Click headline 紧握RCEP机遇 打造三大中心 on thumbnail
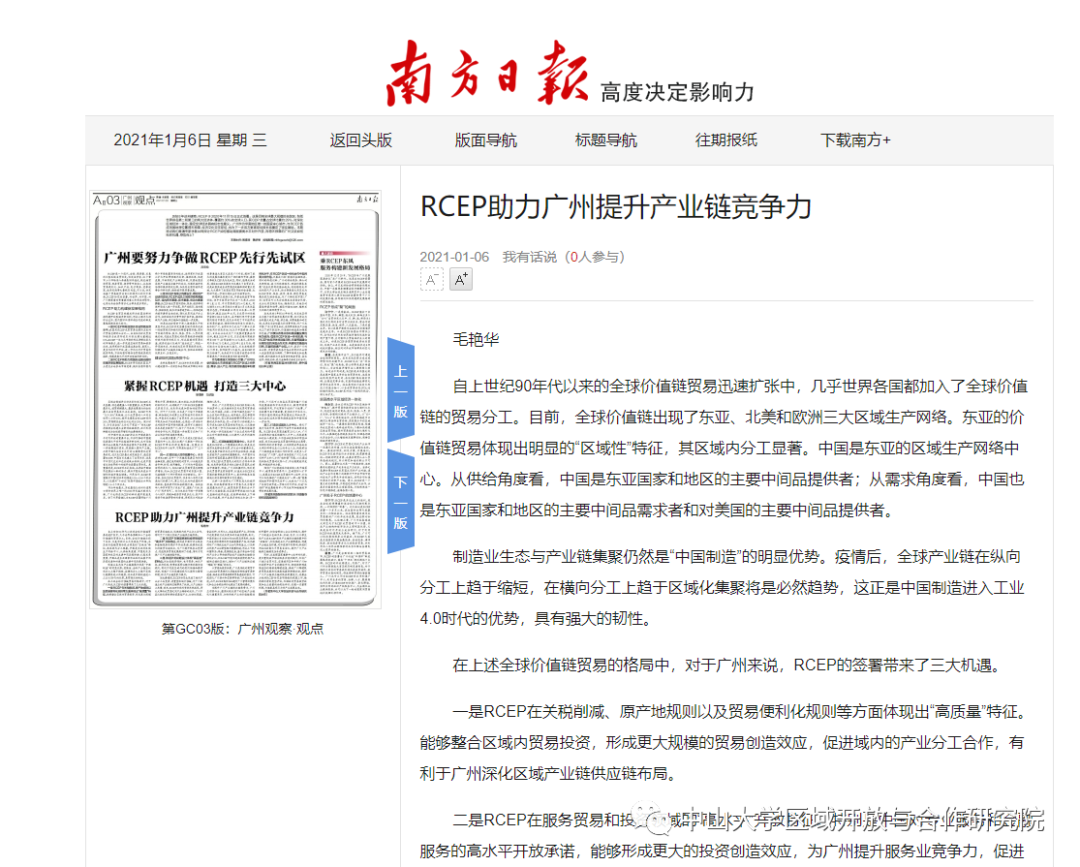 [x=205, y=386]
